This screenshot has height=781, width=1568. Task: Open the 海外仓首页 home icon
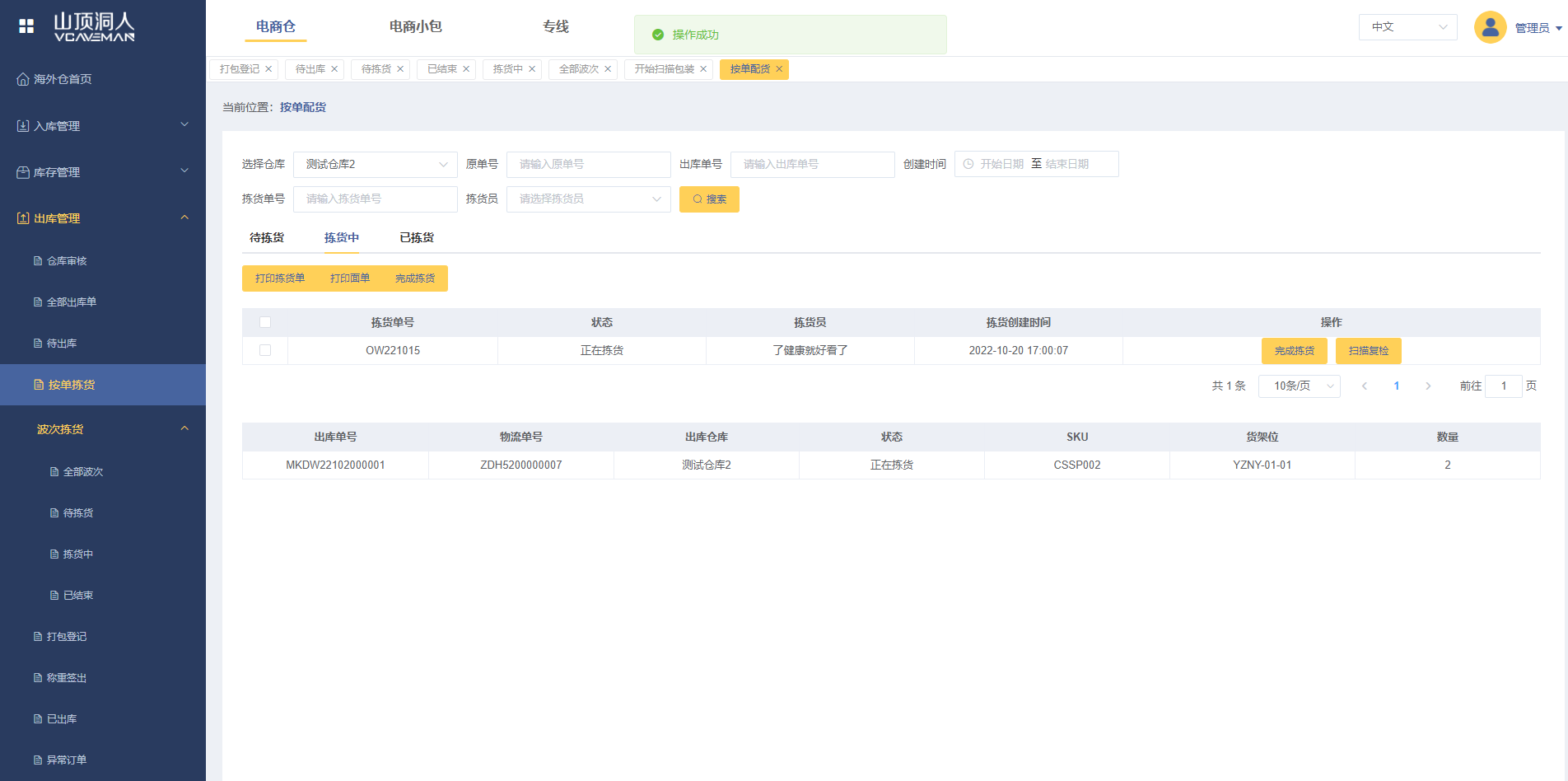tap(23, 79)
